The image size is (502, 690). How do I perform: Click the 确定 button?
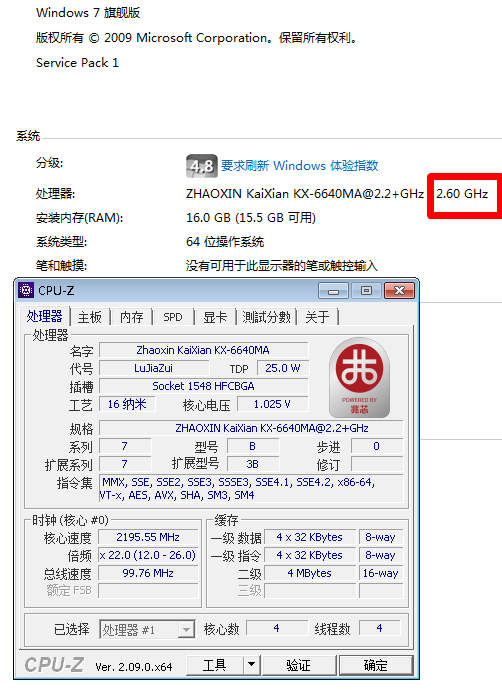(376, 665)
